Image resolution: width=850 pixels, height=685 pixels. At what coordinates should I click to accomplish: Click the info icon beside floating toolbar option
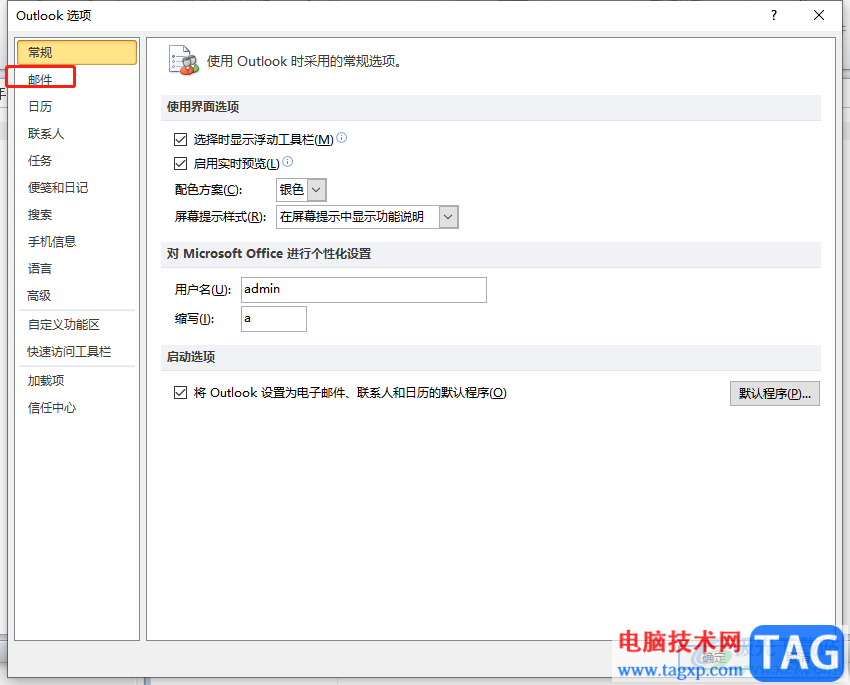(x=342, y=138)
